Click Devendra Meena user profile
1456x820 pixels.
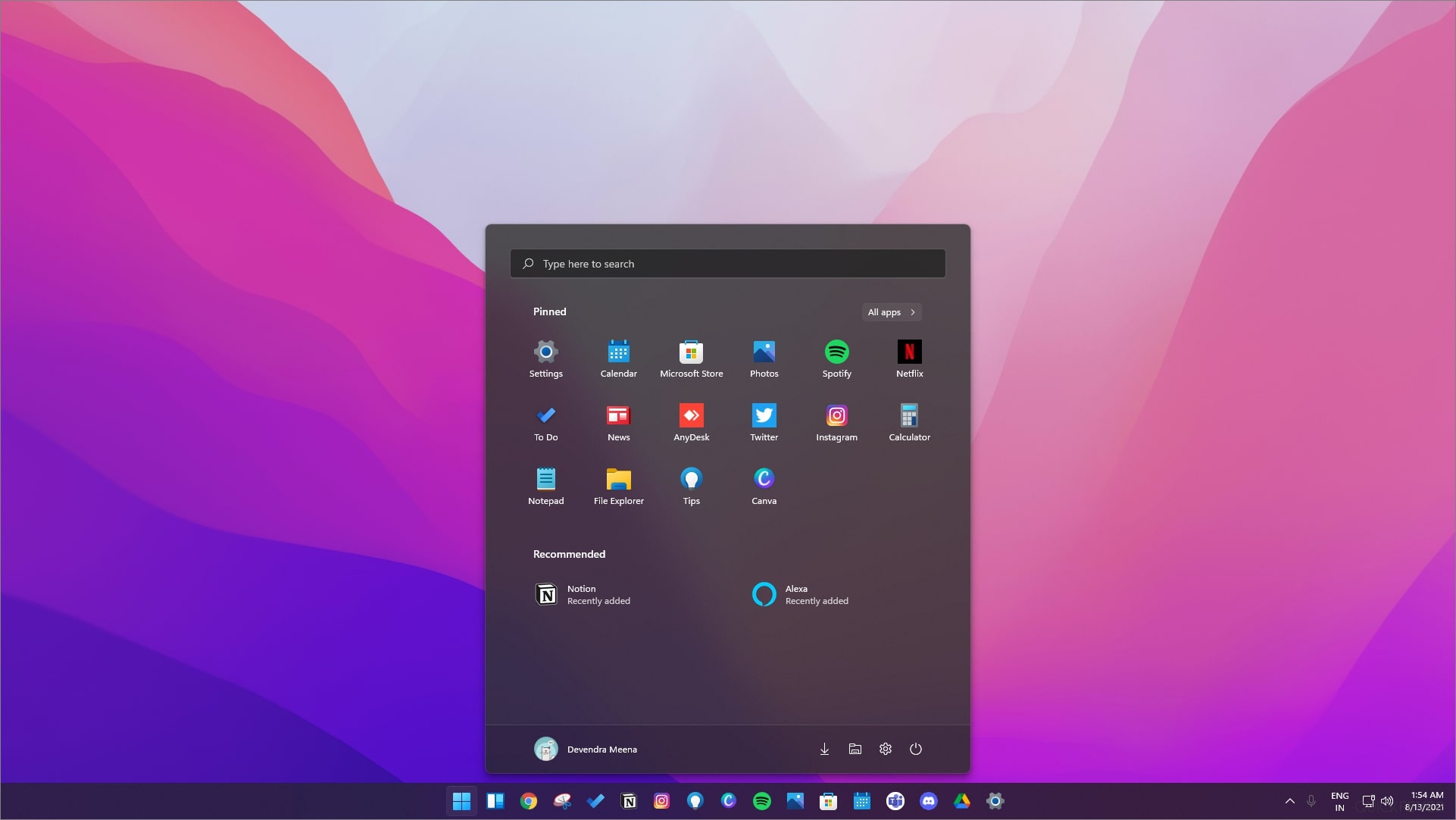[585, 749]
